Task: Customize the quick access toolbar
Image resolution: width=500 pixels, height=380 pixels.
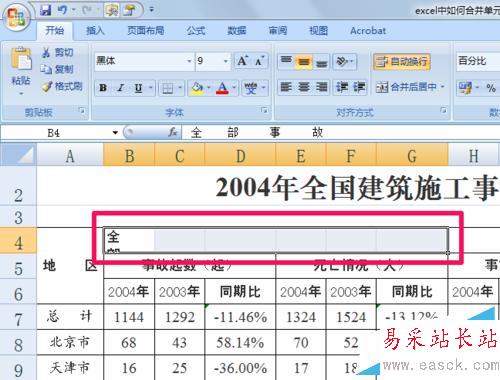Action: [x=152, y=10]
